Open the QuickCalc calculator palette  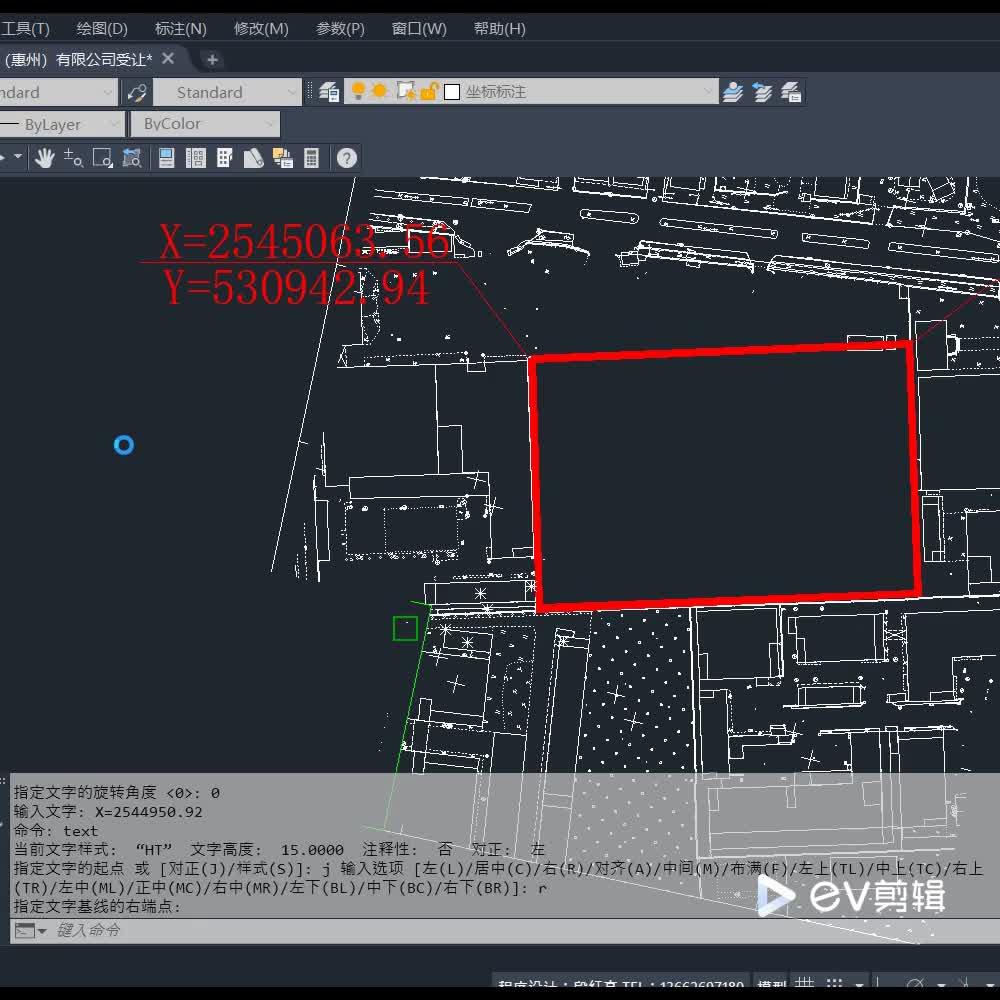coord(312,157)
